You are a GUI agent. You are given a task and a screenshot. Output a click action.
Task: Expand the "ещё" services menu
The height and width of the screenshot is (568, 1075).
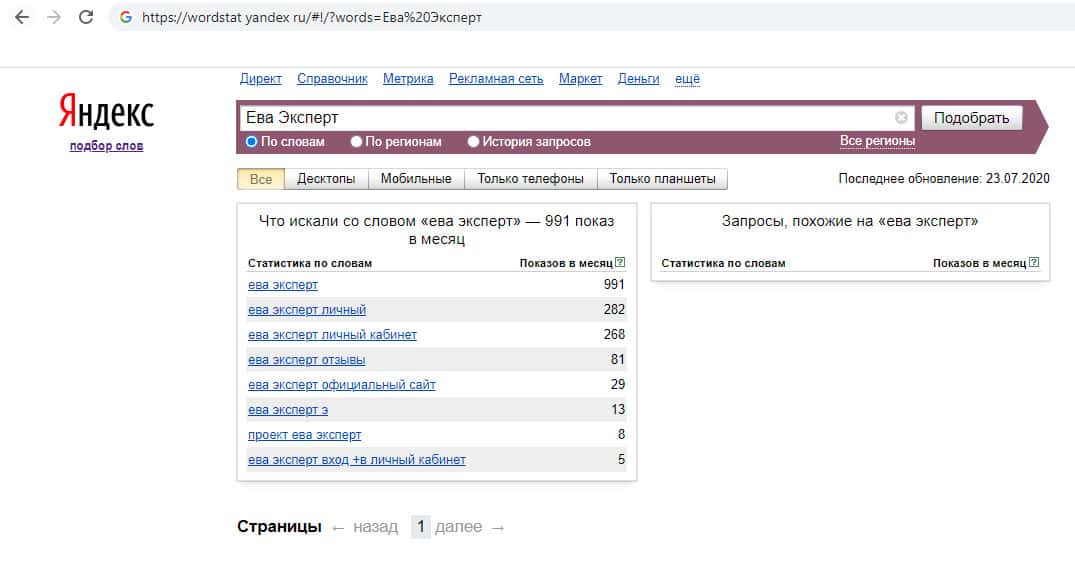coord(687,79)
